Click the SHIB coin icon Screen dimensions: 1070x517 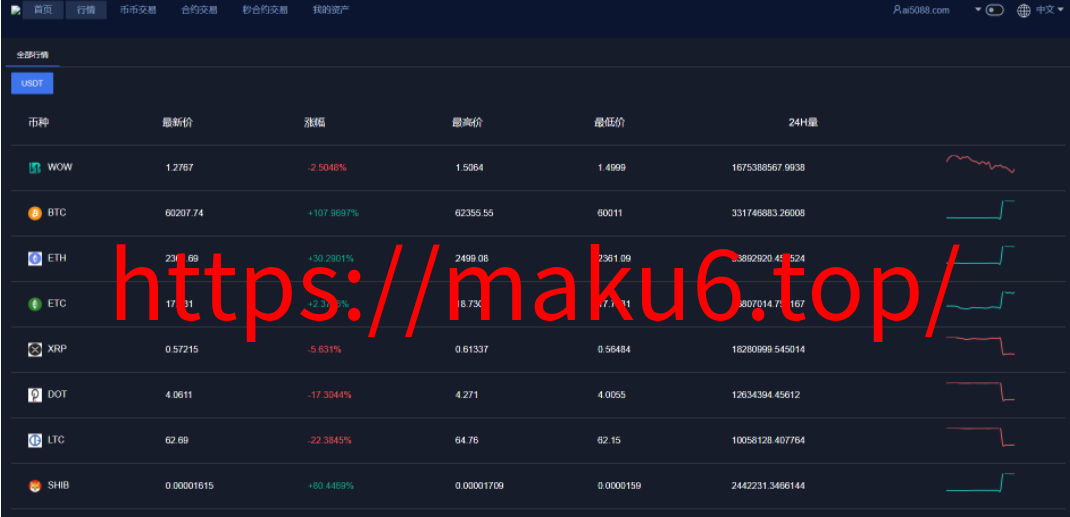[x=35, y=486]
